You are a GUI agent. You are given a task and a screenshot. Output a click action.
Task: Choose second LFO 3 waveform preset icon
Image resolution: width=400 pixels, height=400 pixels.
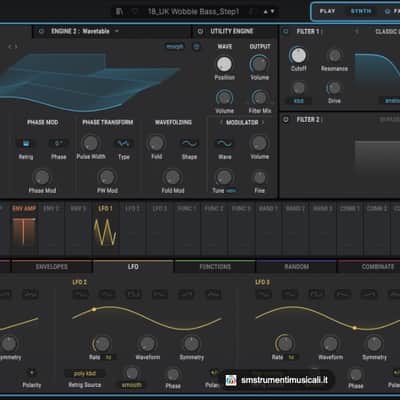290,294
